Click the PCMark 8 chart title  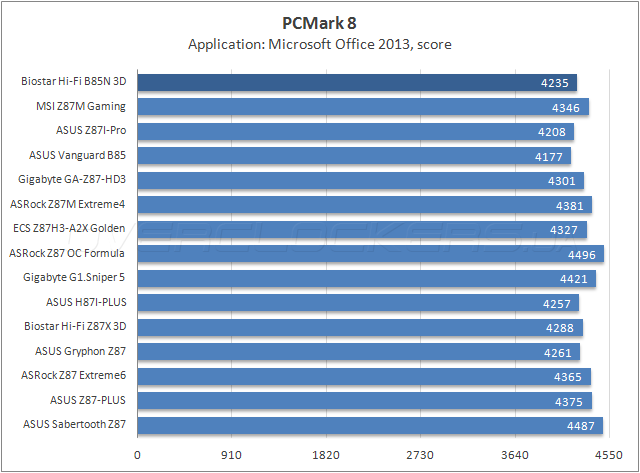click(319, 23)
